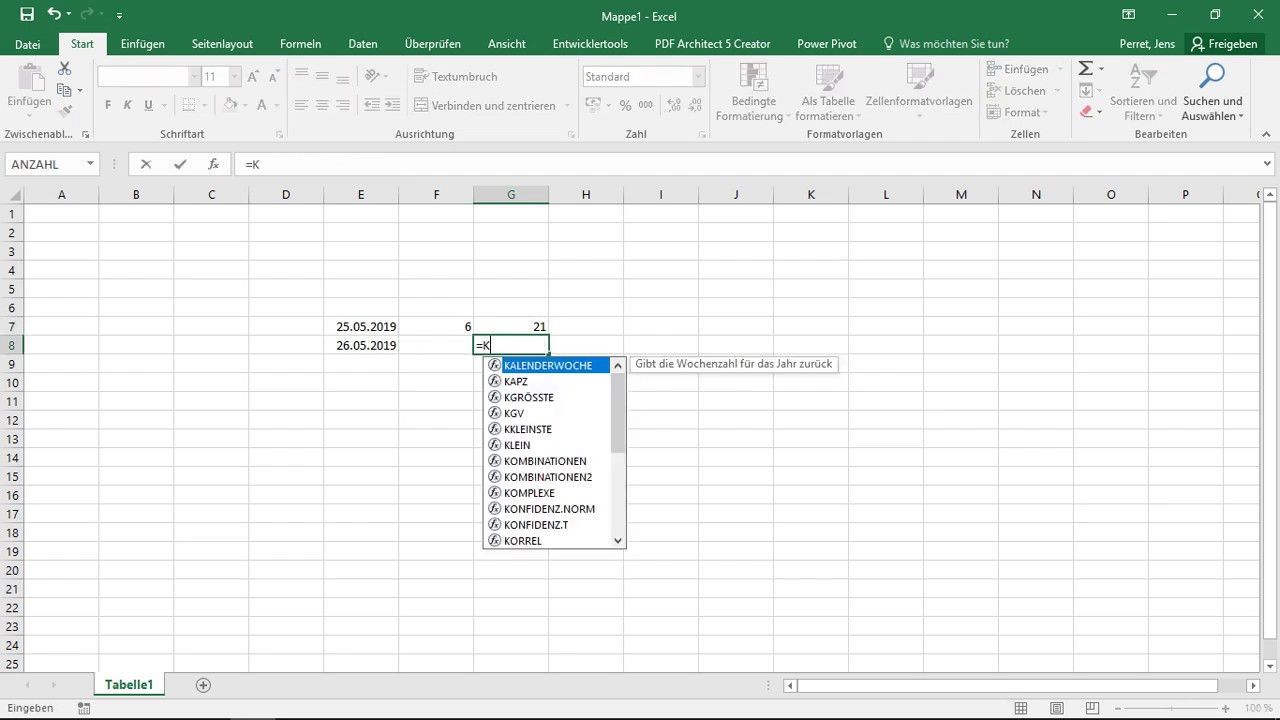The height and width of the screenshot is (720, 1280).
Task: Increase the font size with the larger A
Action: point(253,76)
